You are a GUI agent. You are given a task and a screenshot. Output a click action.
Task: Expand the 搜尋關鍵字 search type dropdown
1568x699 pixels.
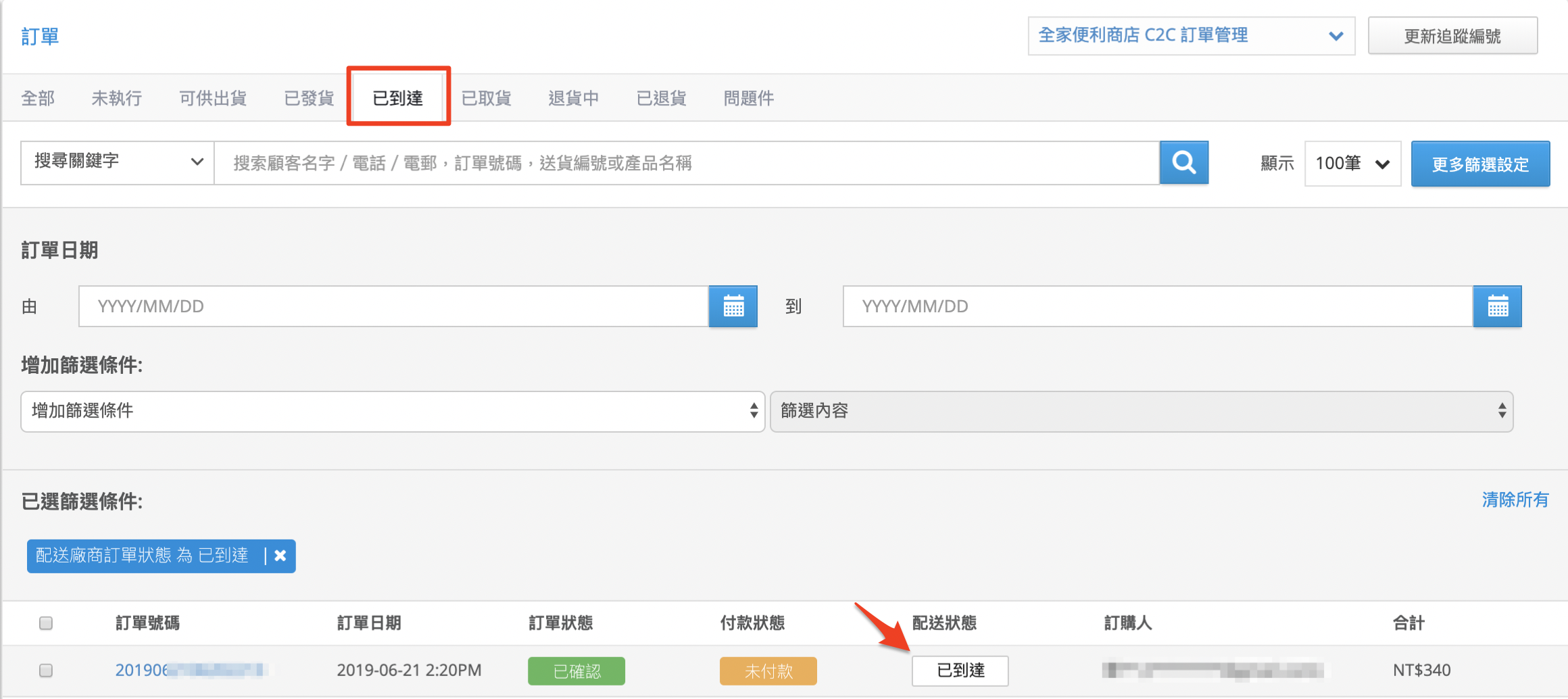[x=118, y=162]
